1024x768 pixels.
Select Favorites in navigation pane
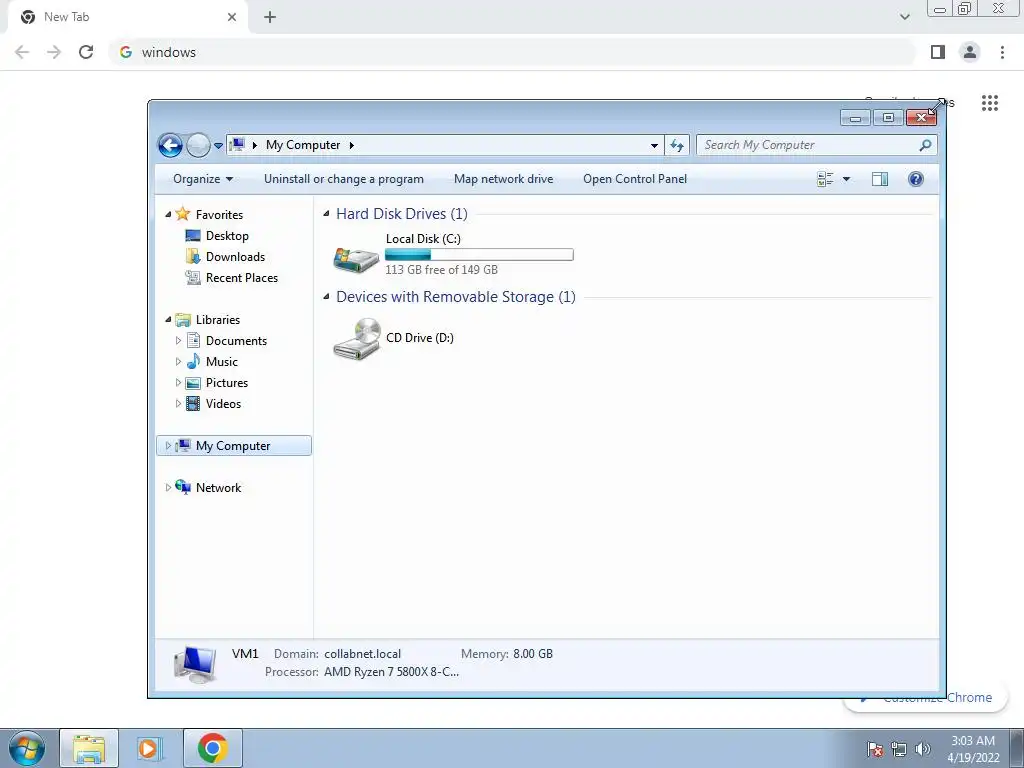219,215
